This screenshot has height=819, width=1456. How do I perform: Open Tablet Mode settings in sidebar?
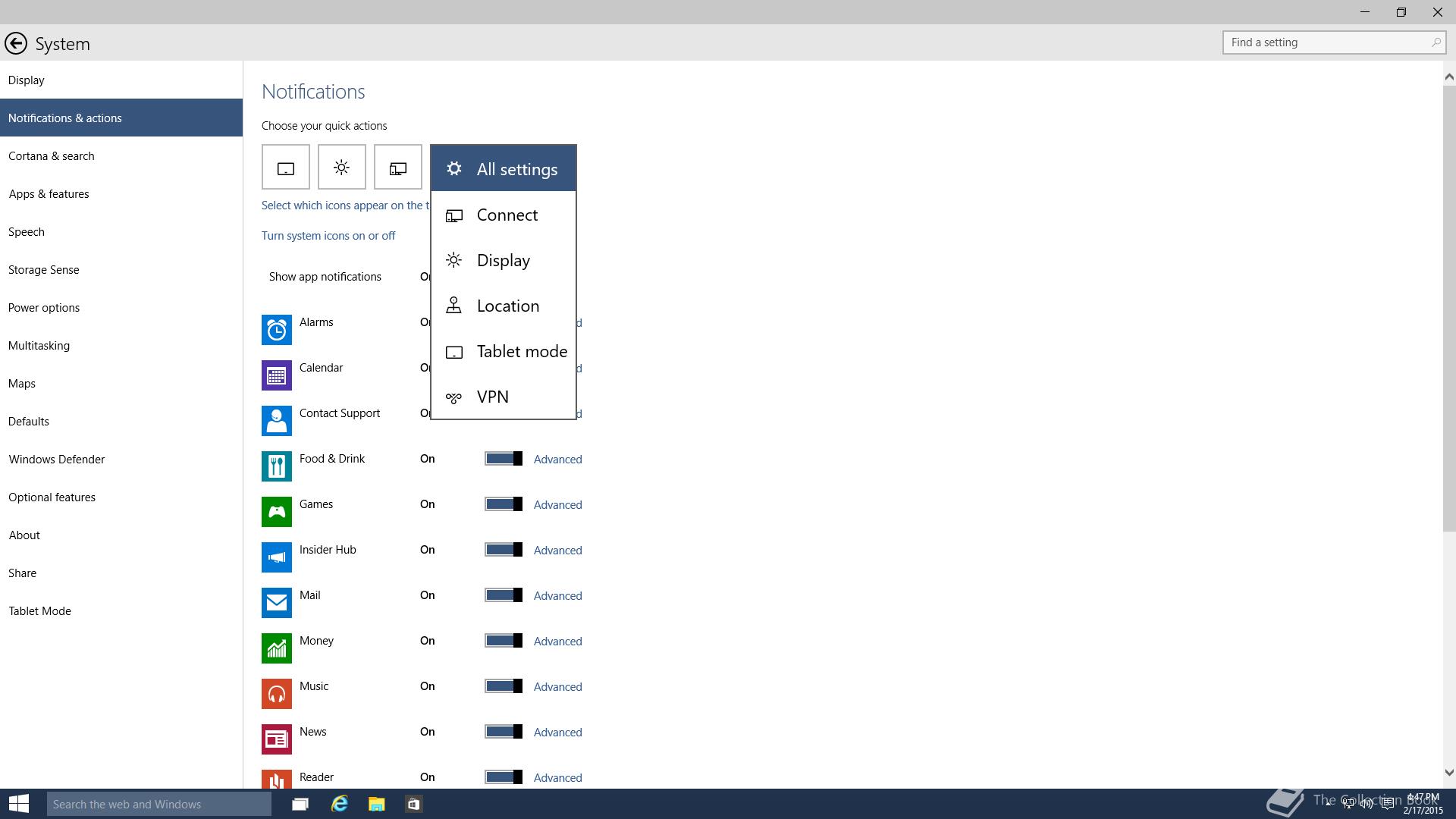[x=121, y=610]
